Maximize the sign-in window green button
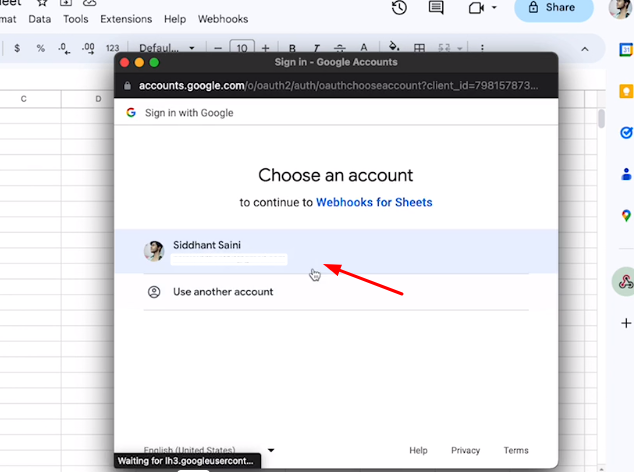Image resolution: width=634 pixels, height=472 pixels. (154, 62)
